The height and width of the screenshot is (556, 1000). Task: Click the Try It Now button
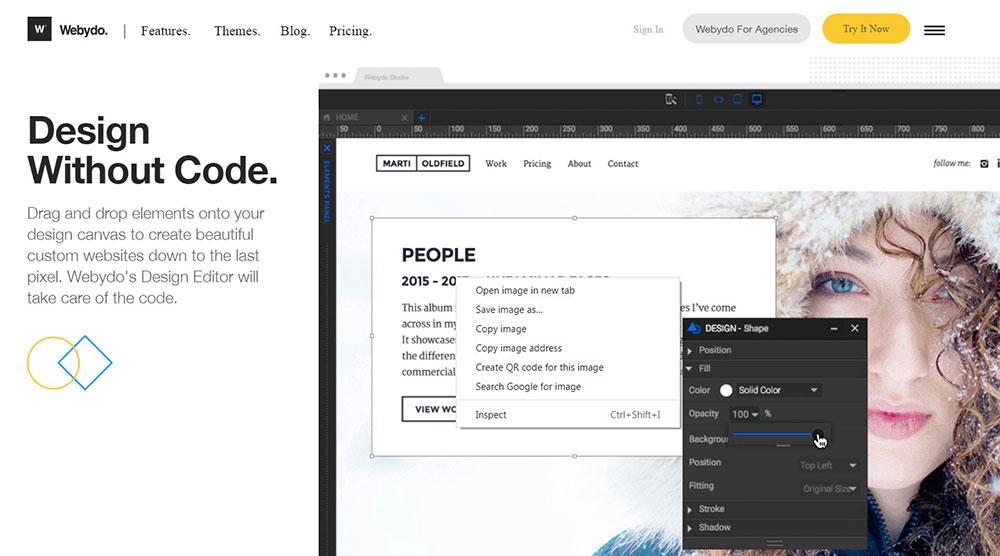coord(866,29)
